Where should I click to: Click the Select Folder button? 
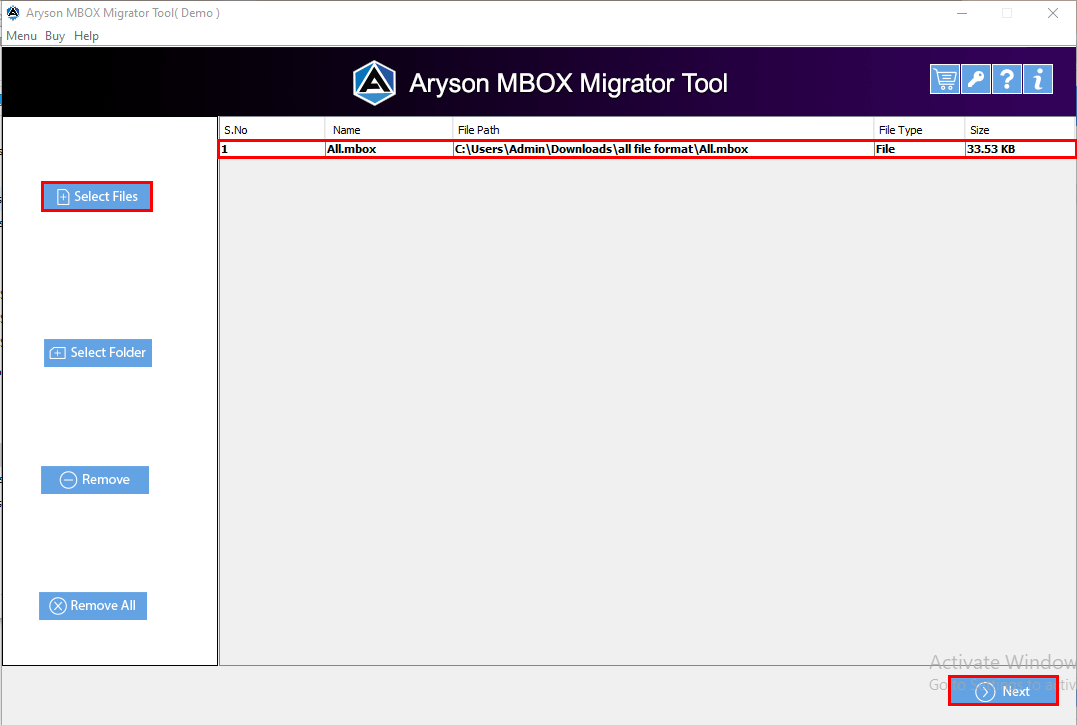(98, 353)
